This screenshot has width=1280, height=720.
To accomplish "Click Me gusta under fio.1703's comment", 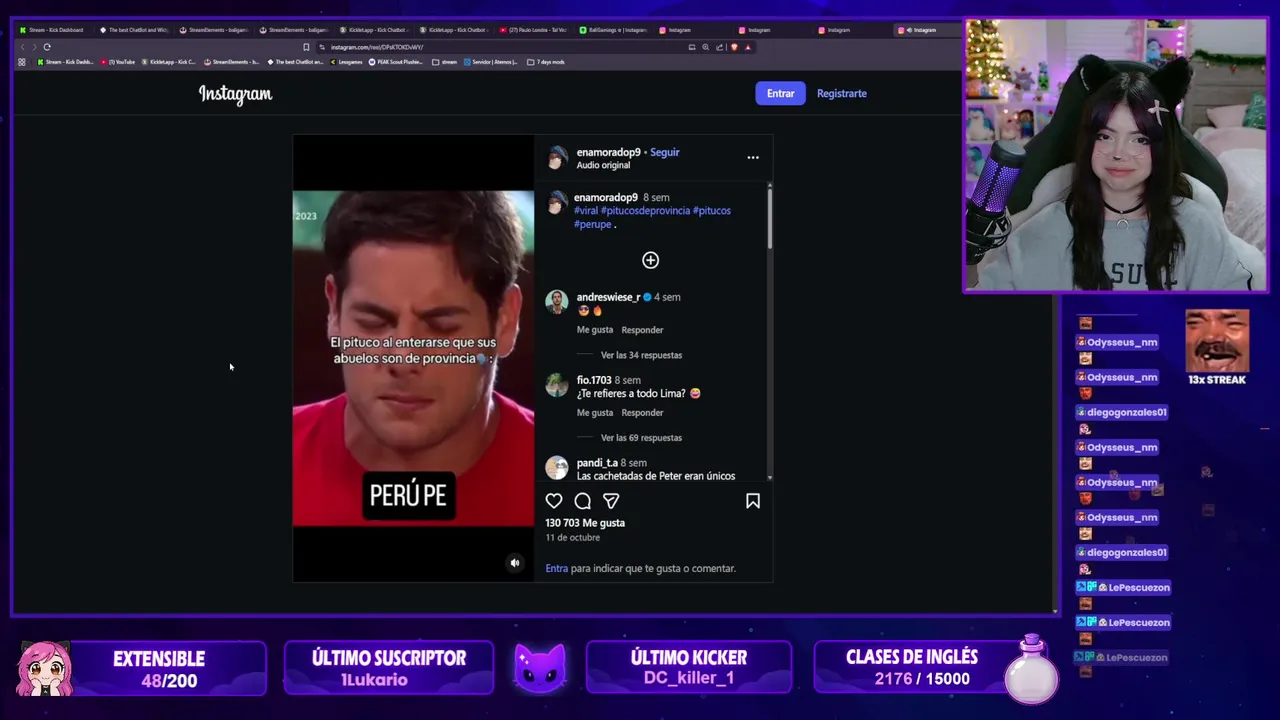I will [595, 413].
